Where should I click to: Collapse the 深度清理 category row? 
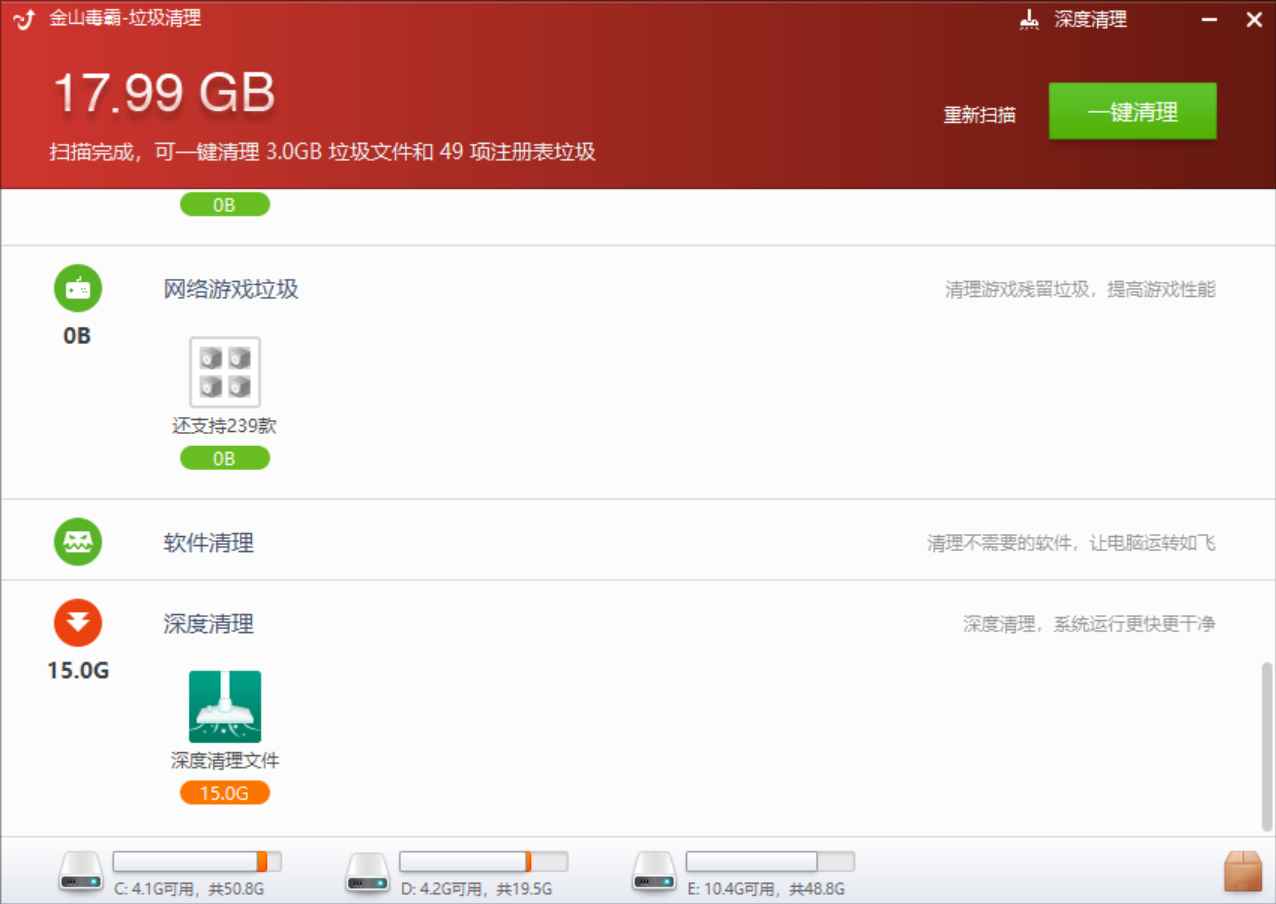point(208,623)
